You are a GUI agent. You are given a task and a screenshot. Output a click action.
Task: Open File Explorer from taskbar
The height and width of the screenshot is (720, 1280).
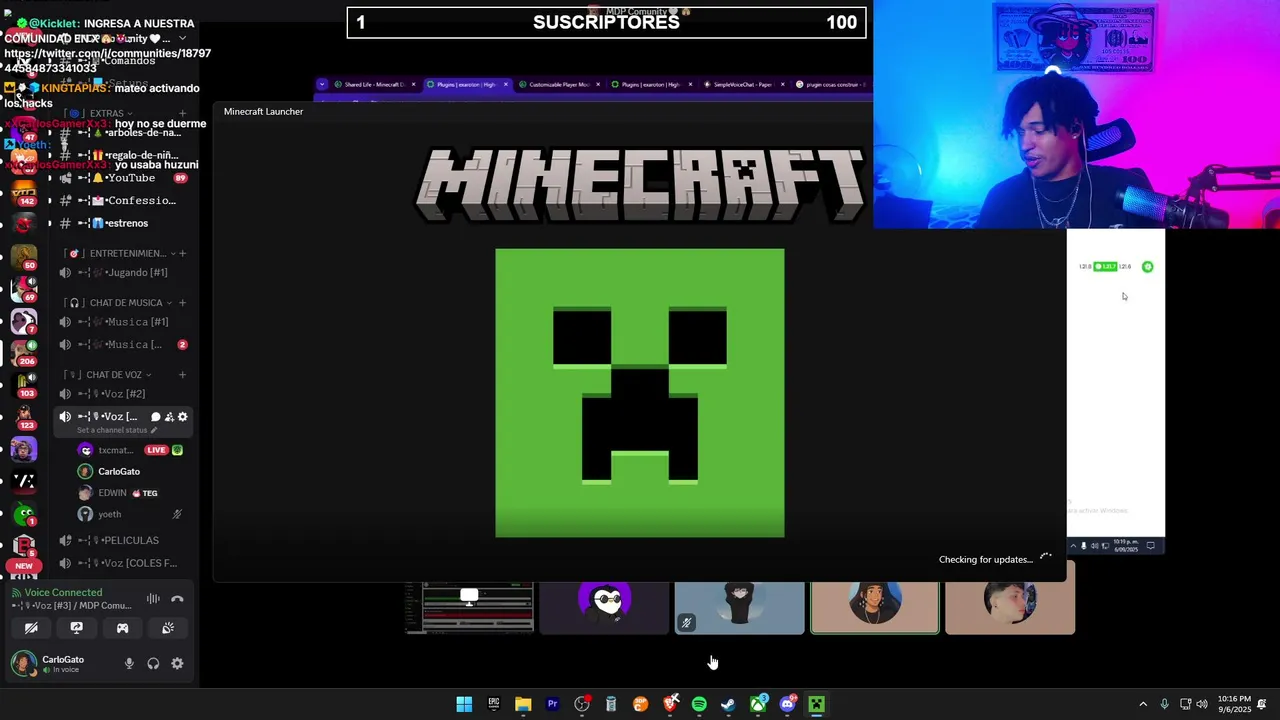(523, 704)
